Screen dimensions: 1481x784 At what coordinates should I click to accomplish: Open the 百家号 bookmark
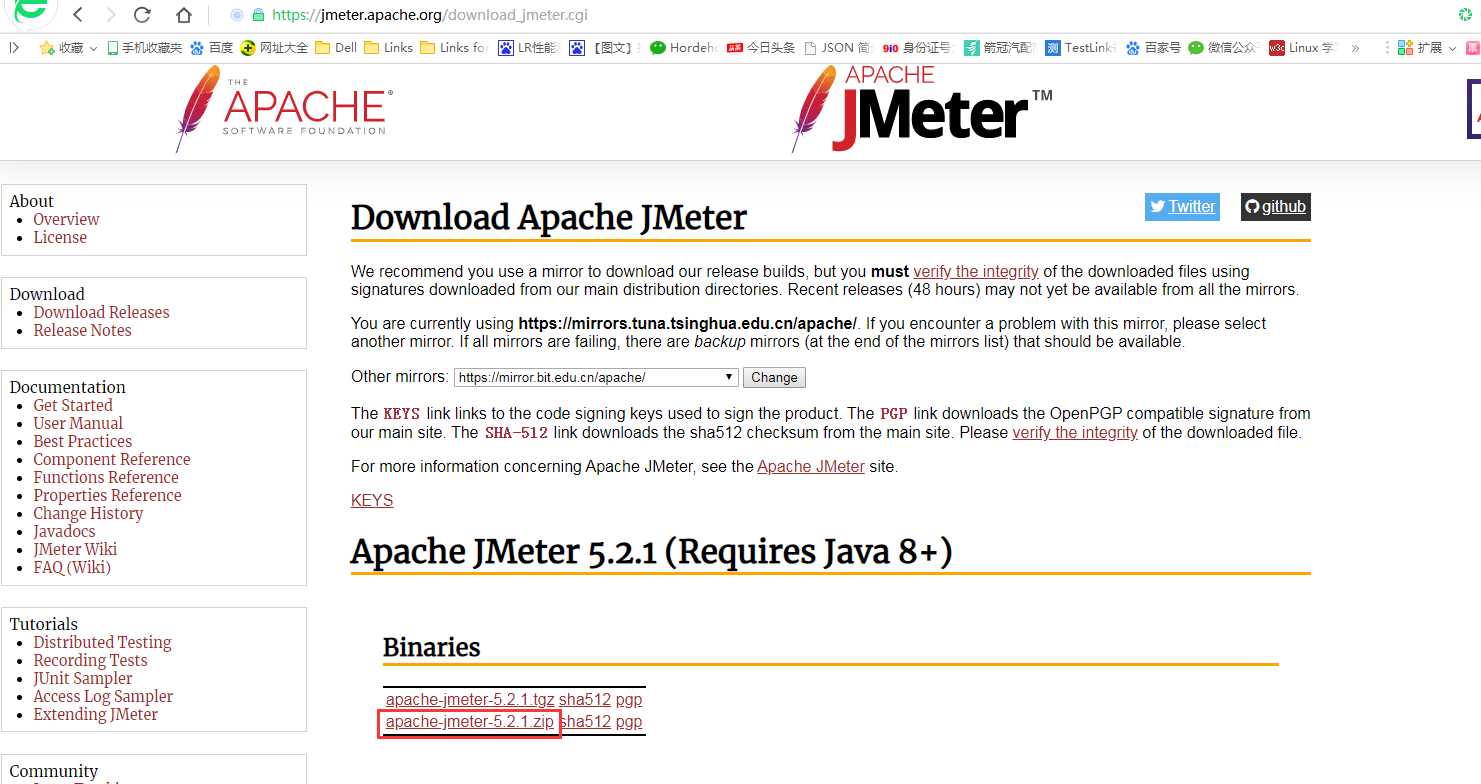[x=1153, y=47]
